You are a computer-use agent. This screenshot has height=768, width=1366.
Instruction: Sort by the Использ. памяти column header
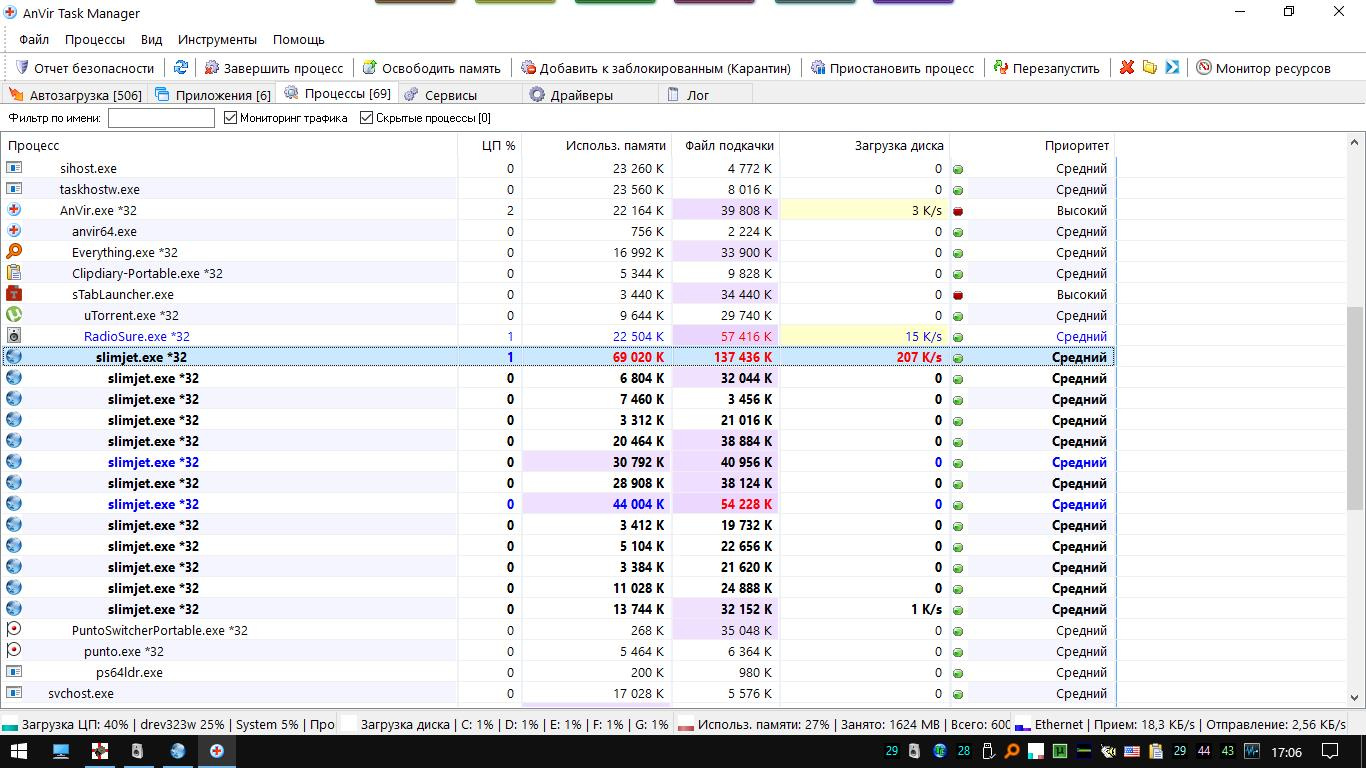597,145
